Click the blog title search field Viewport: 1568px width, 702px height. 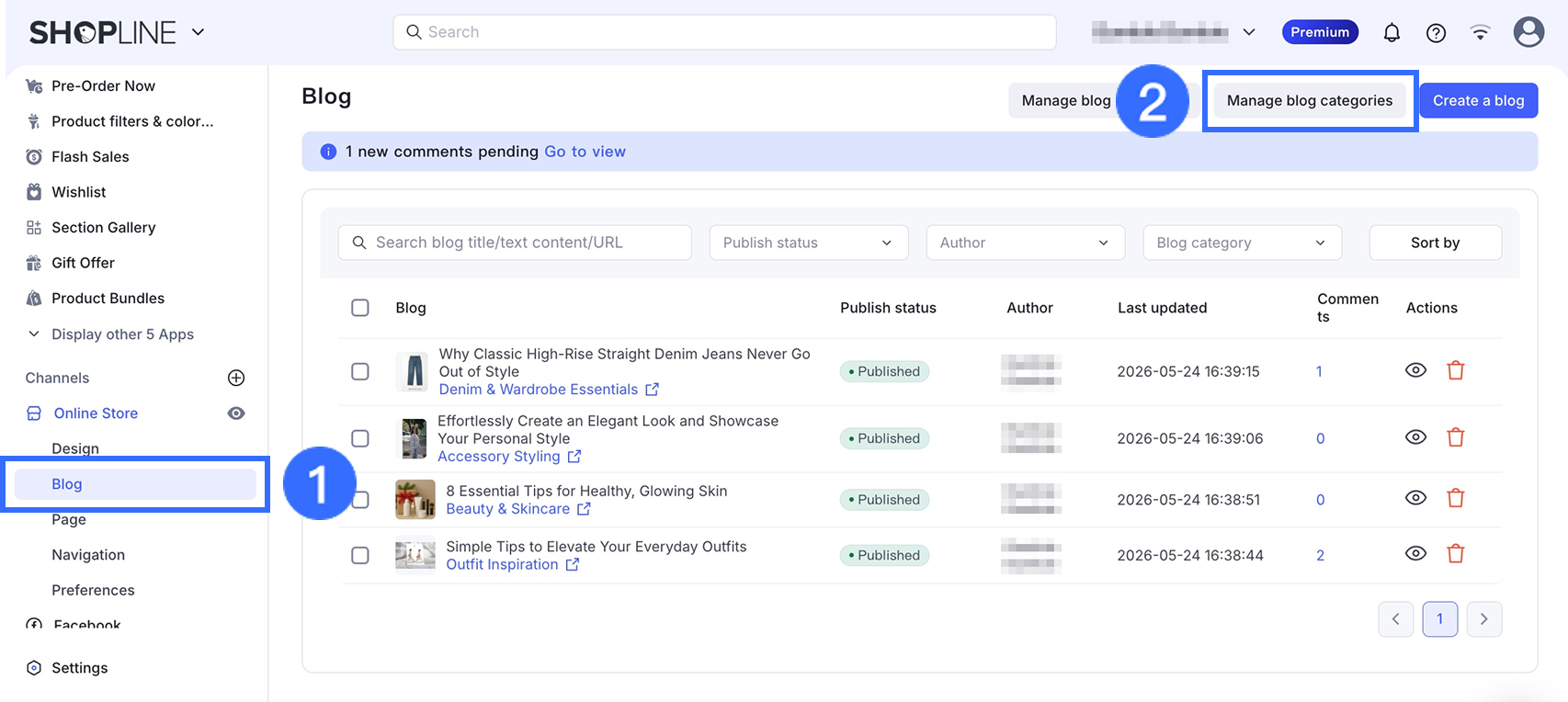click(515, 243)
